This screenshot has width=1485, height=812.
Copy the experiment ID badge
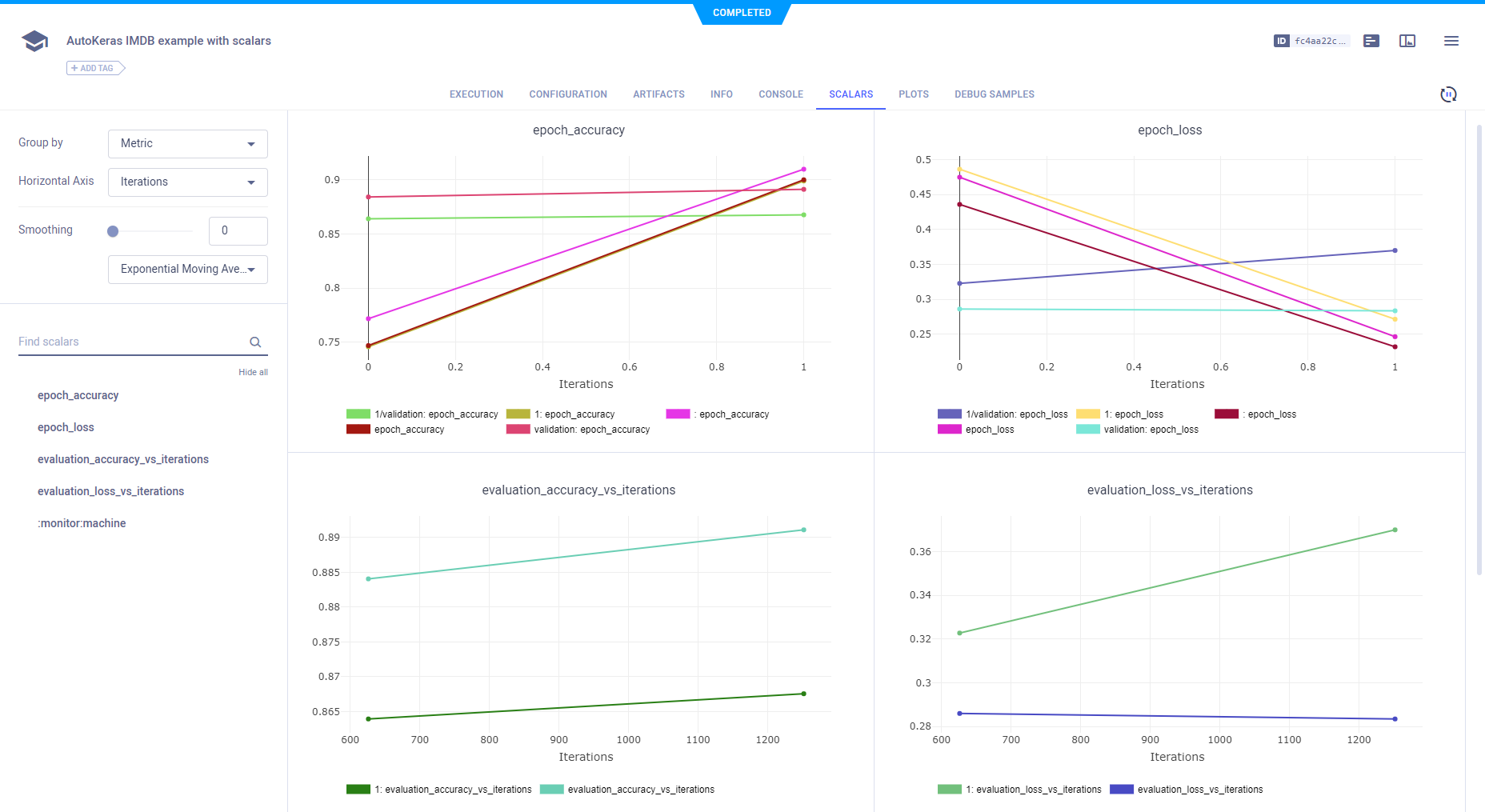pos(1311,41)
